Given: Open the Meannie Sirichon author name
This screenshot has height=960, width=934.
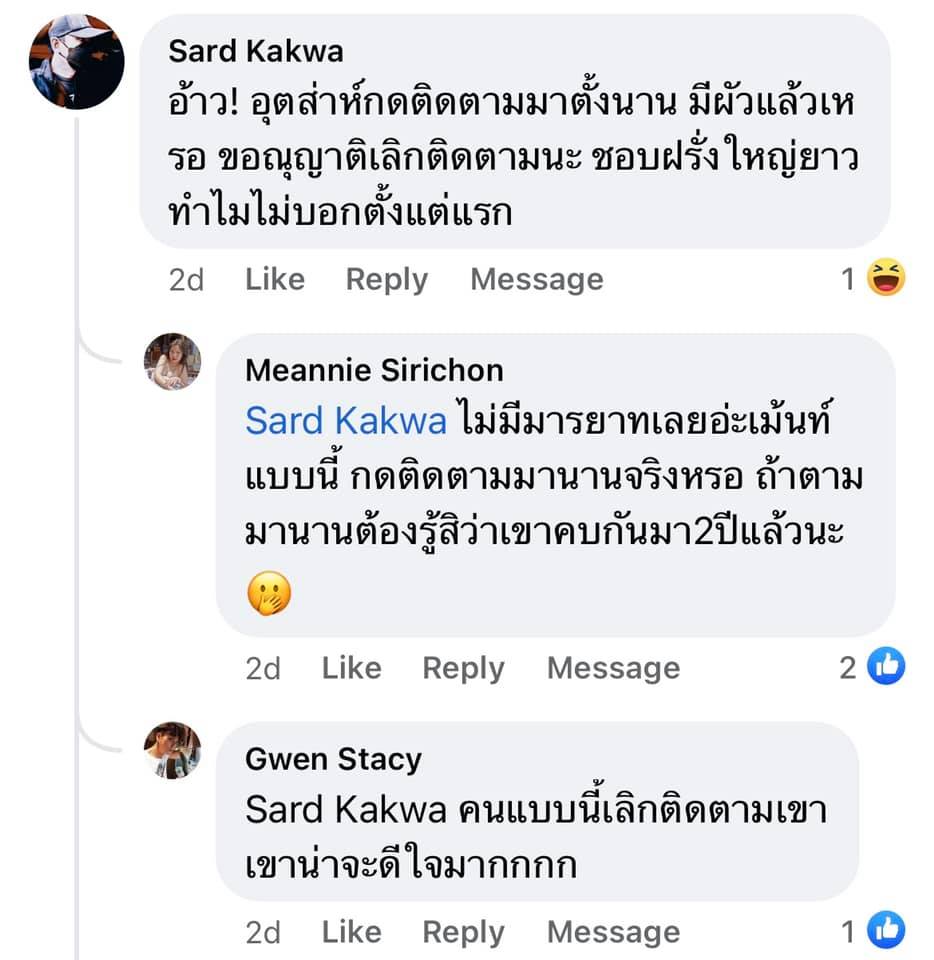Looking at the screenshot, I should [x=375, y=370].
